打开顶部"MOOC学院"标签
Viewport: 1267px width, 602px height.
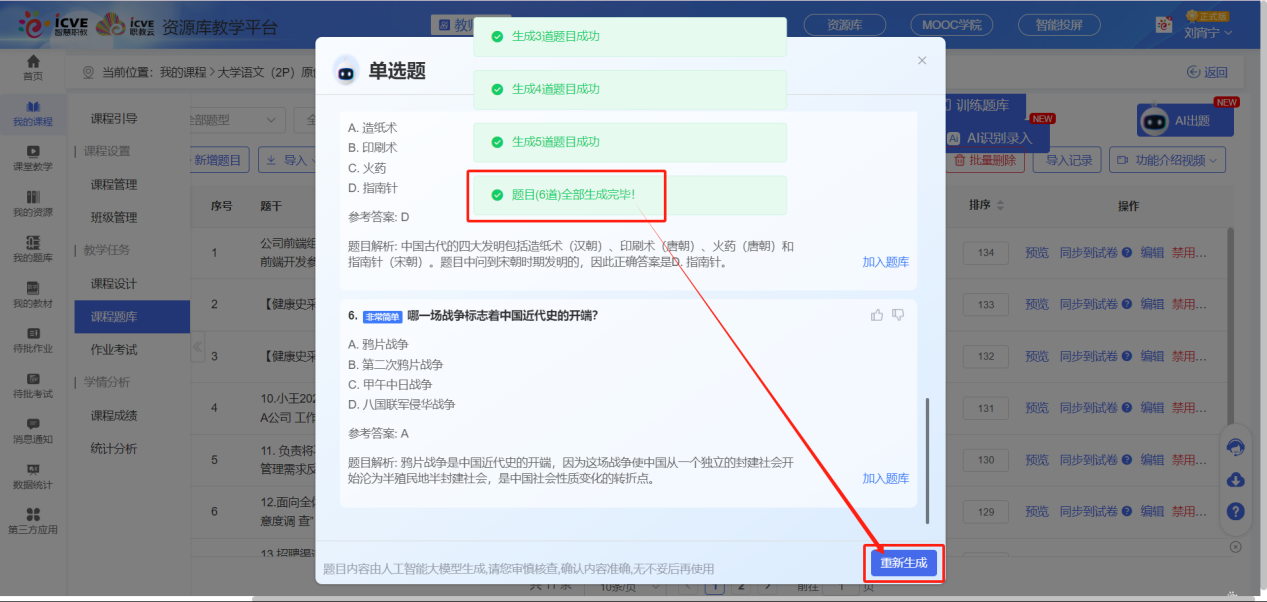(953, 25)
